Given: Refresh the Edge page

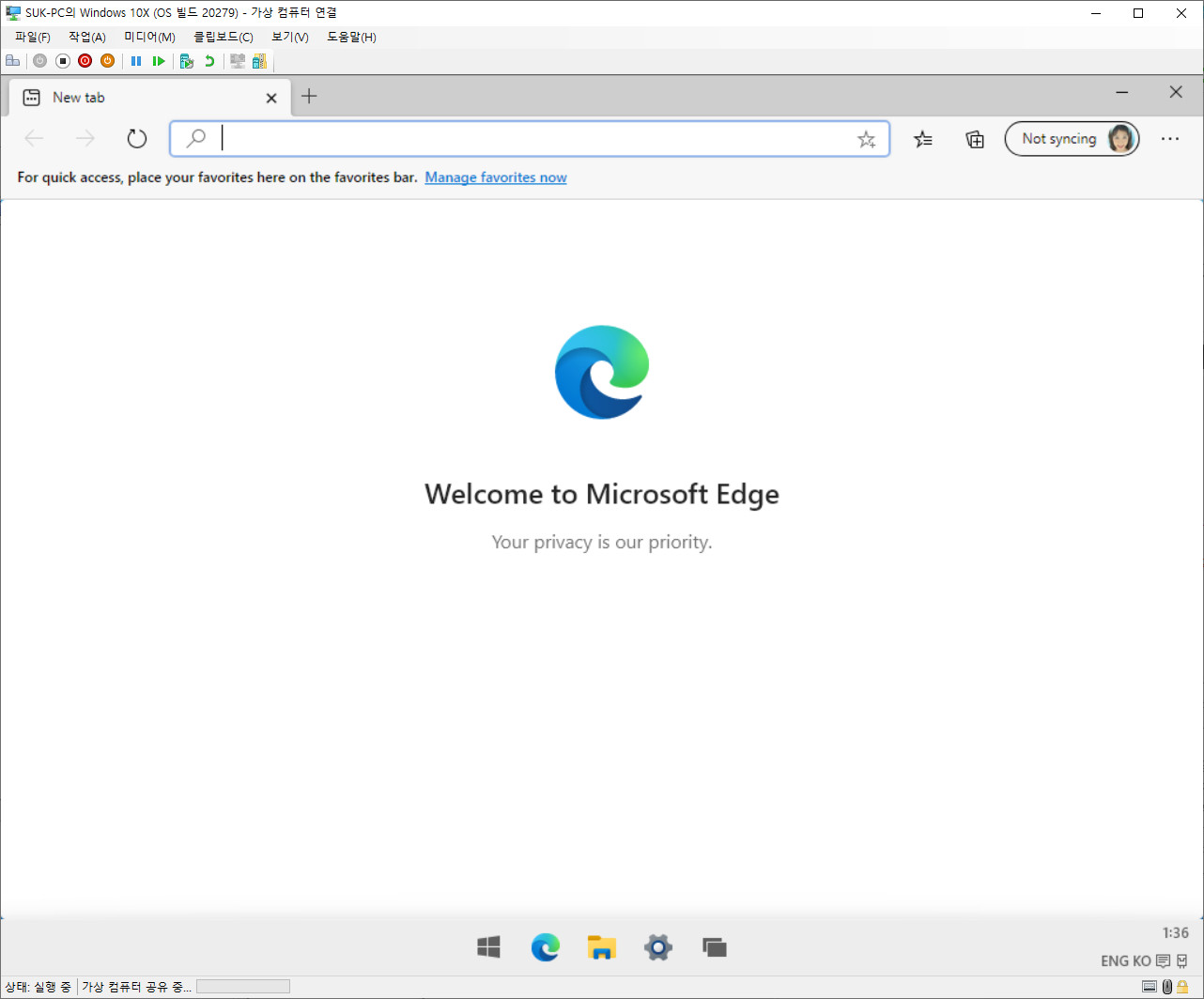Looking at the screenshot, I should (137, 139).
